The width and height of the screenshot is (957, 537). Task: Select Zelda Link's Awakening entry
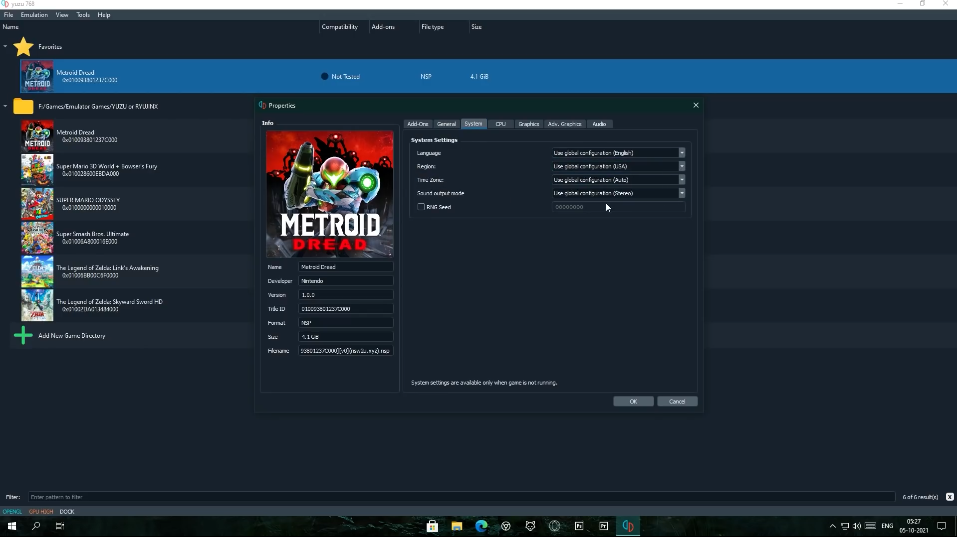click(x=107, y=272)
